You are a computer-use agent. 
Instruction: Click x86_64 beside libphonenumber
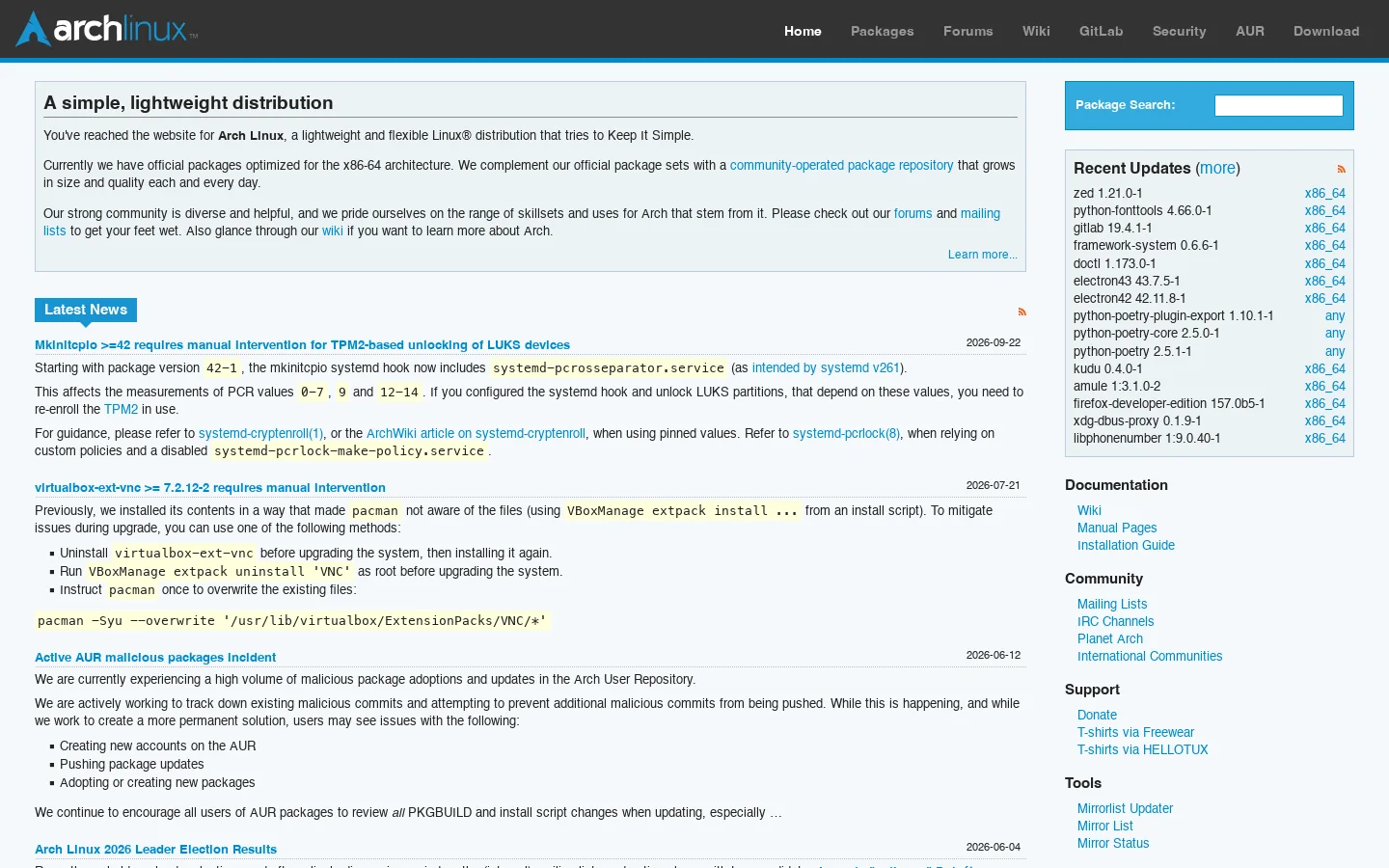(x=1324, y=438)
